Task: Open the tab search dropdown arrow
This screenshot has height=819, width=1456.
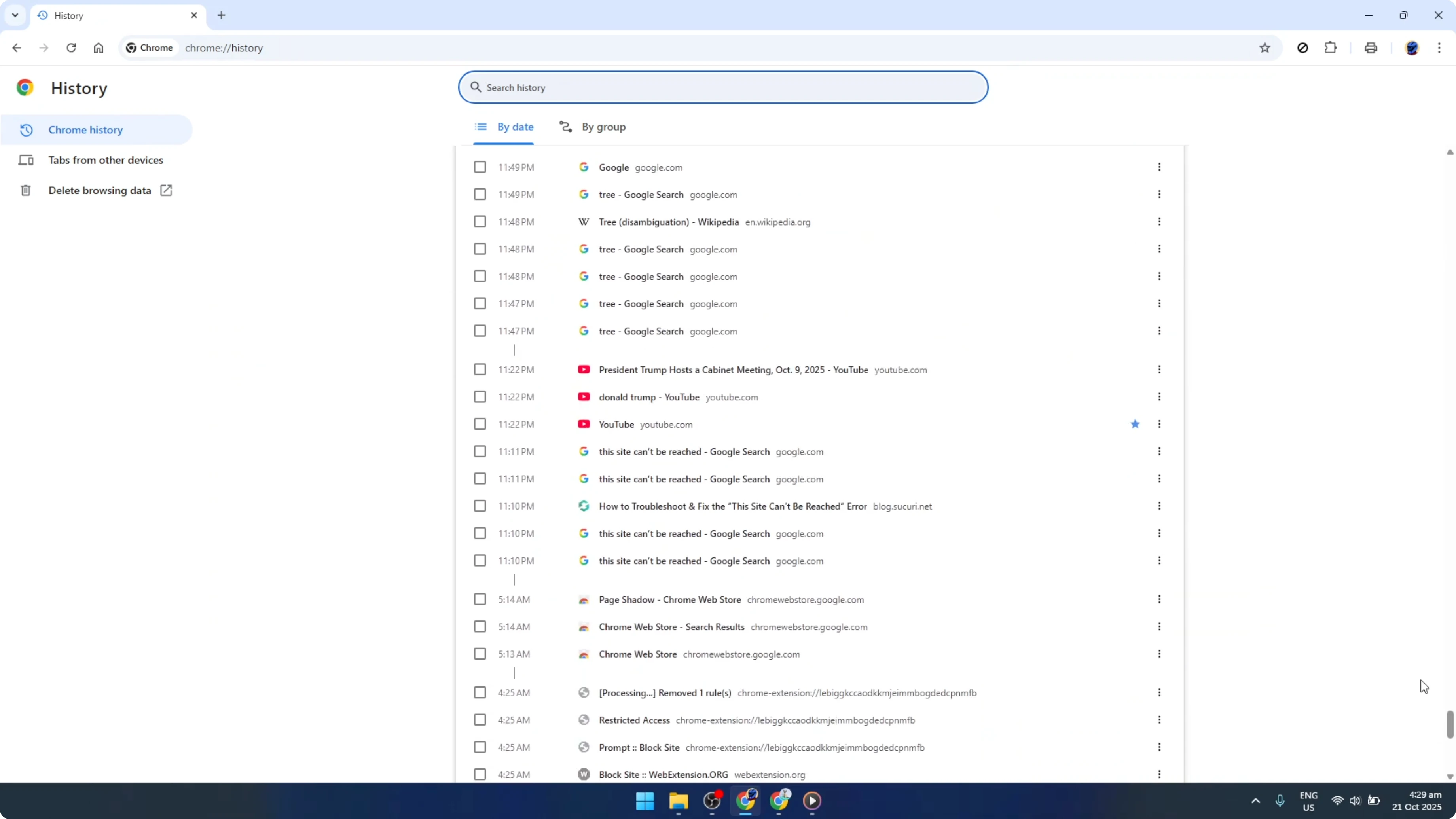Action: pyautogui.click(x=15, y=15)
